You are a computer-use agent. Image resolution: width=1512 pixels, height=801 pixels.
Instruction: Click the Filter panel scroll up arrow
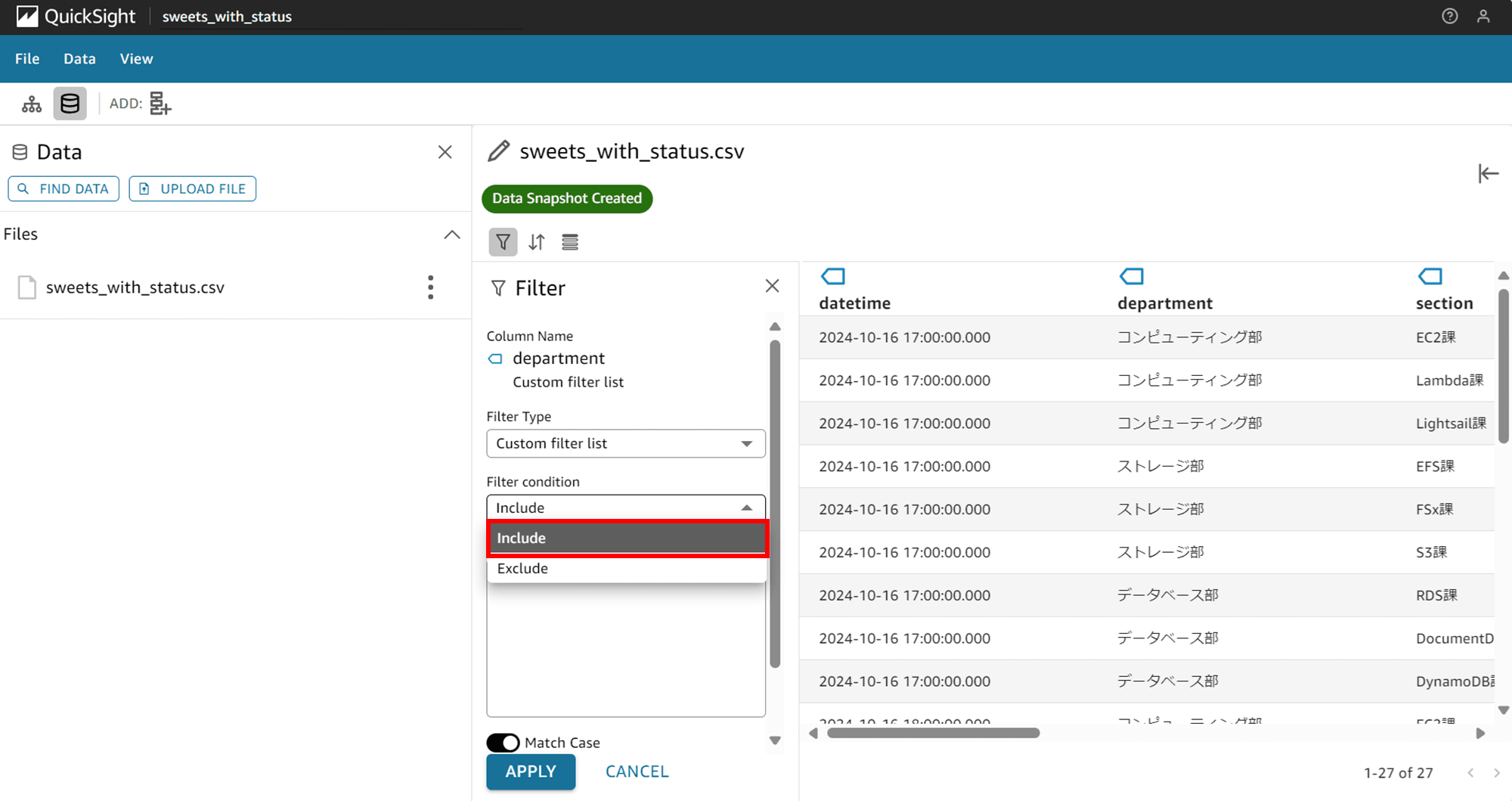[775, 327]
